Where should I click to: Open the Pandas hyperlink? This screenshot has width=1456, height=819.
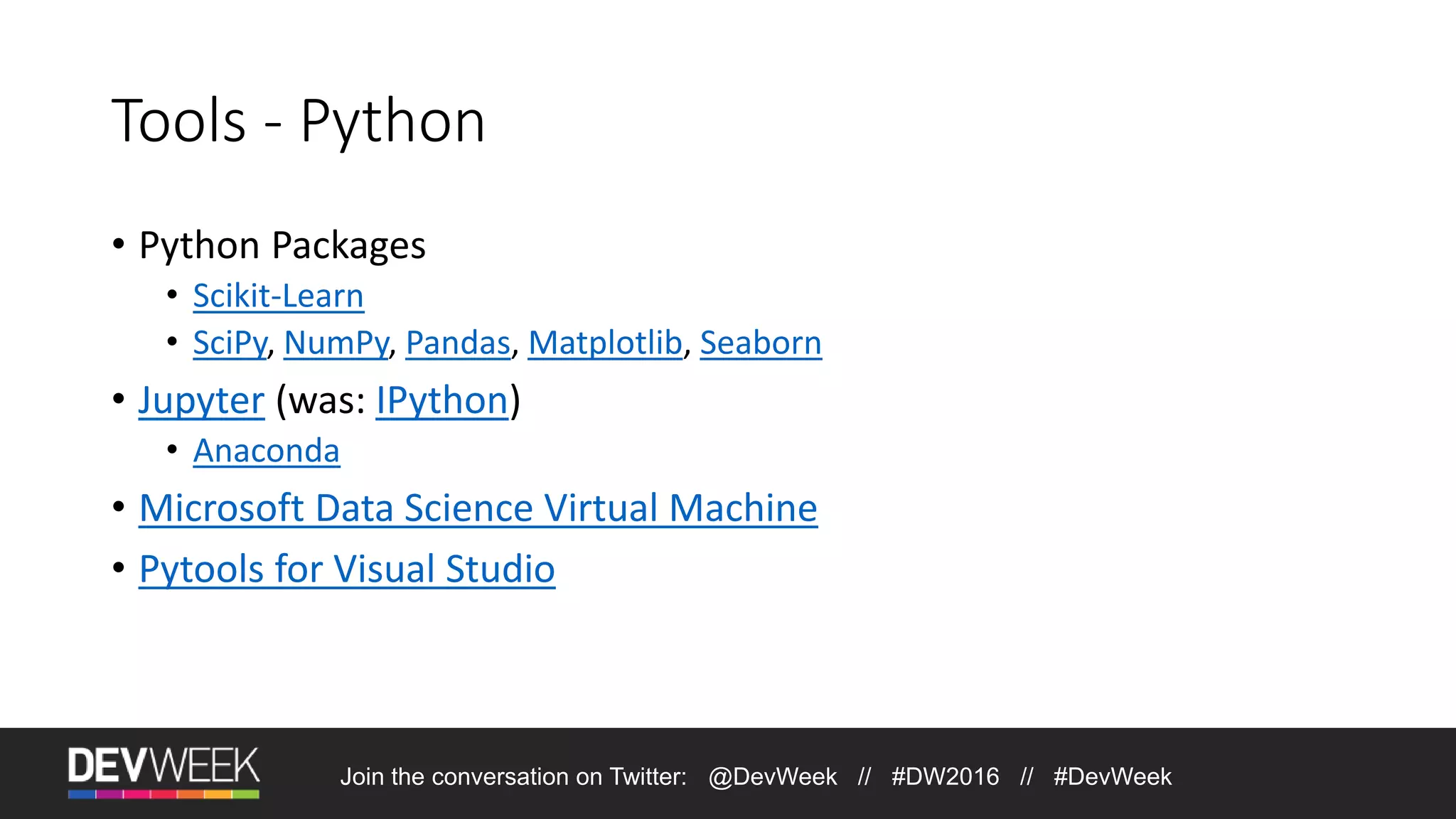pos(458,343)
